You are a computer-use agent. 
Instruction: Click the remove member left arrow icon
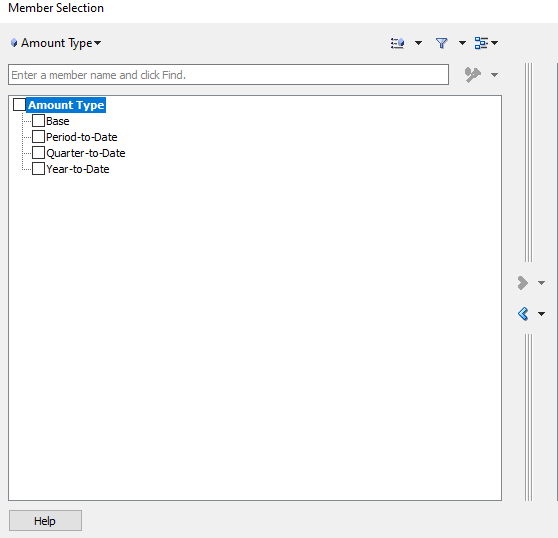pyautogui.click(x=523, y=314)
